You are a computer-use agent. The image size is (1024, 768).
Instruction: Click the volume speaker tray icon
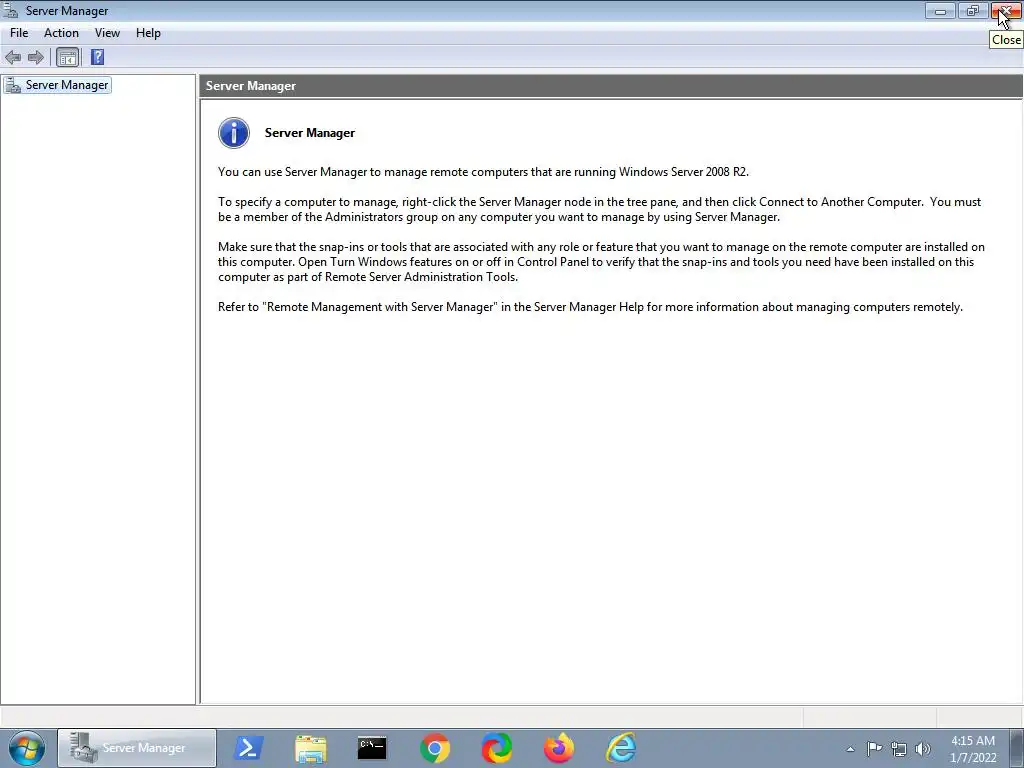pyautogui.click(x=923, y=749)
